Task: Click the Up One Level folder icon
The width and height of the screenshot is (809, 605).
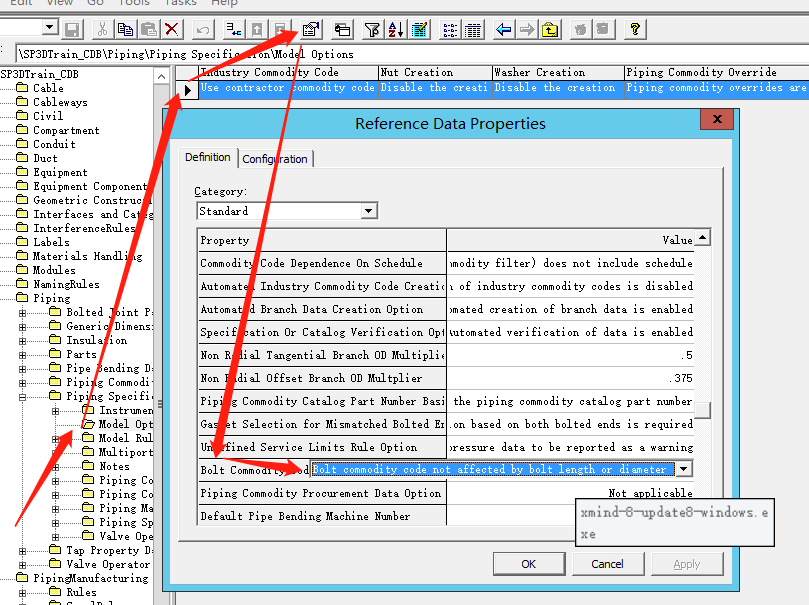Action: (x=550, y=29)
